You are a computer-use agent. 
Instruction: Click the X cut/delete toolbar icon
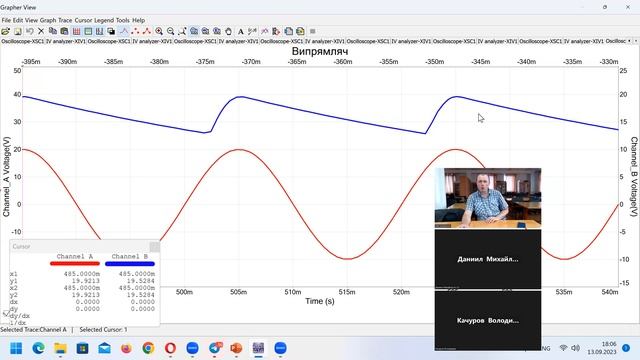click(x=41, y=31)
